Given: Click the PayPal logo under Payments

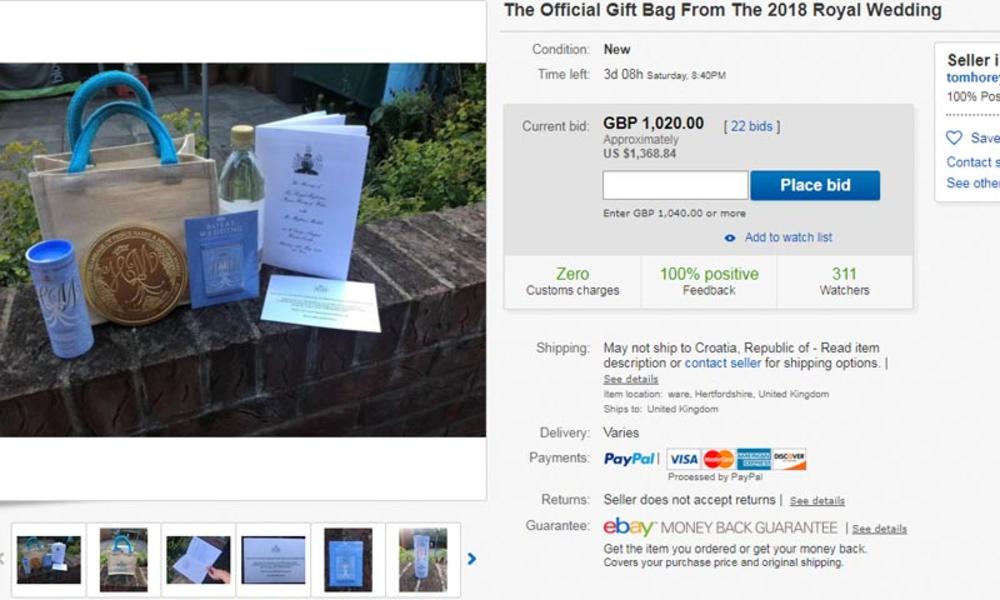Looking at the screenshot, I should pyautogui.click(x=629, y=458).
